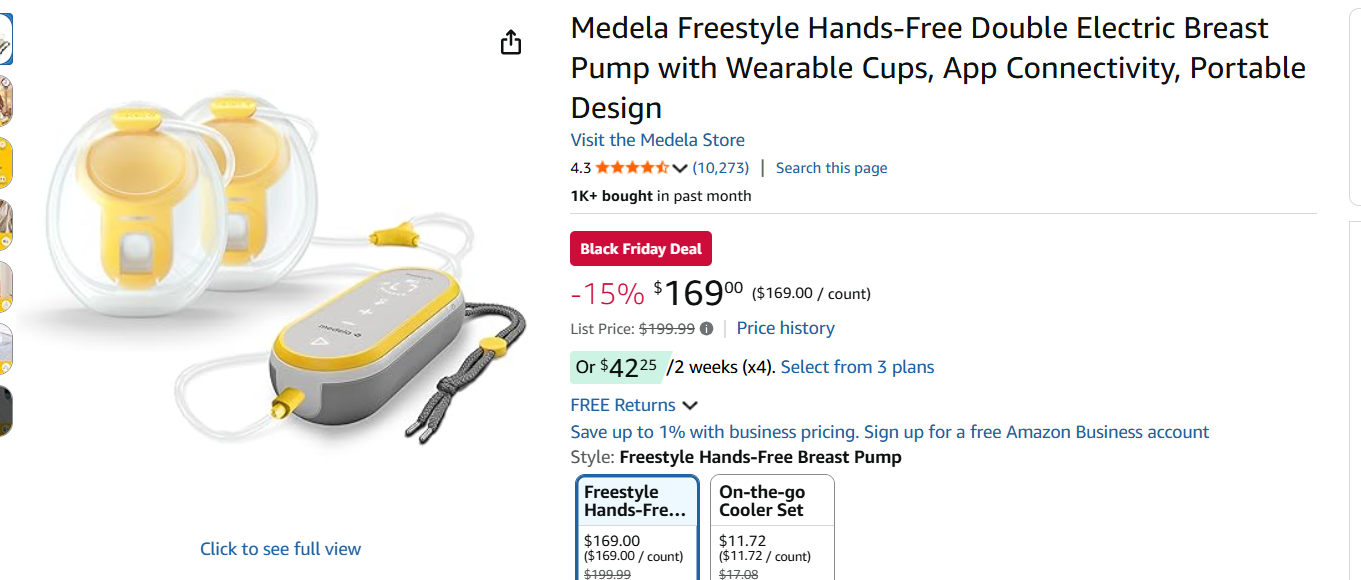The image size is (1361, 580).
Task: View the Price history link
Action: click(785, 328)
